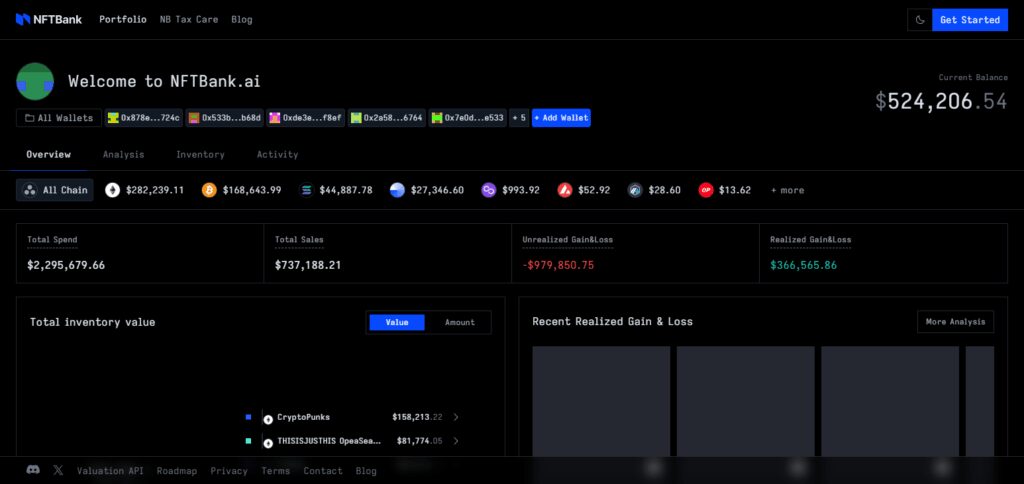1024x484 pixels.
Task: Open NB Tax Care page
Action: (189, 20)
